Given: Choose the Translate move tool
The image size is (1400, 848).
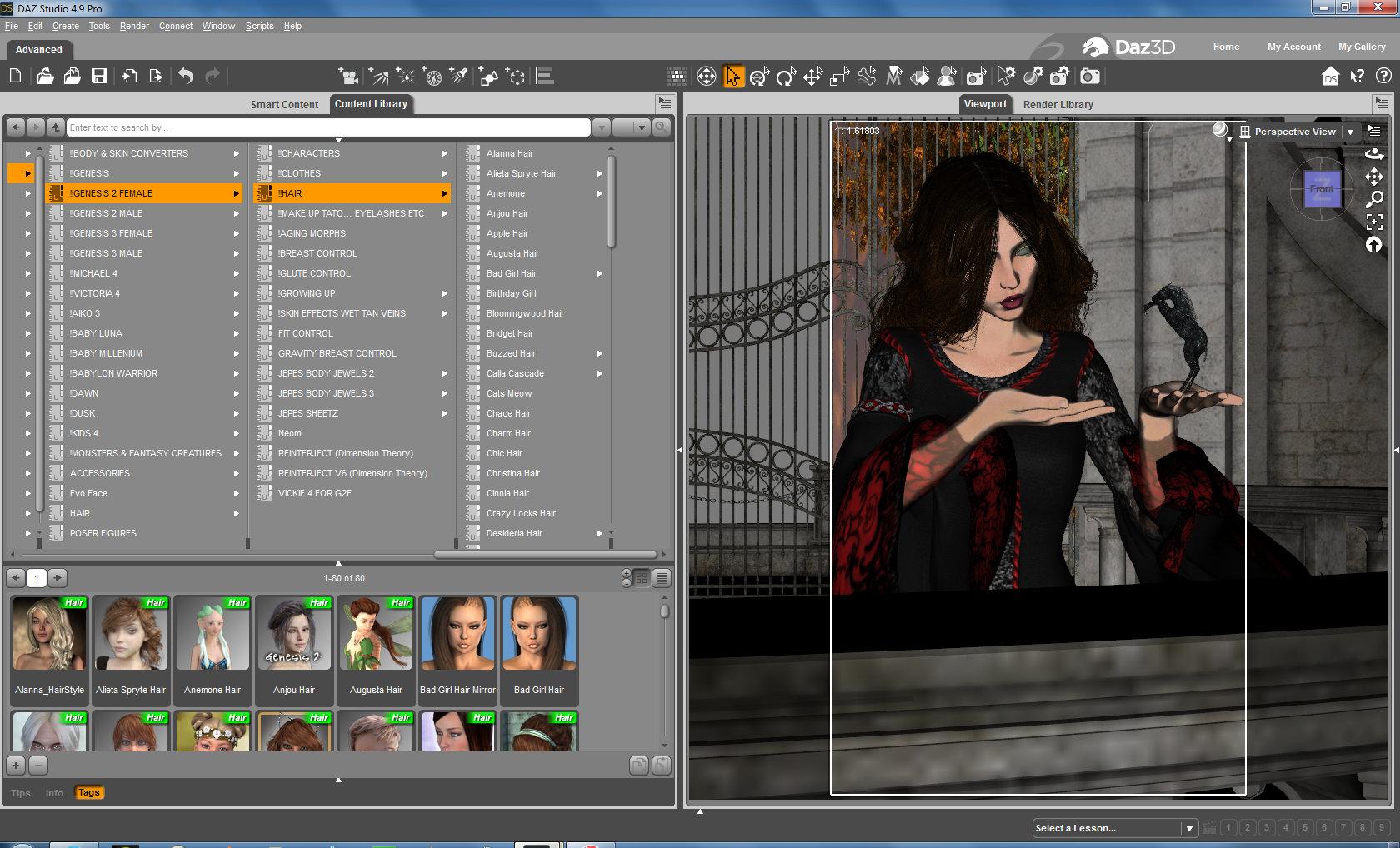Looking at the screenshot, I should [812, 77].
